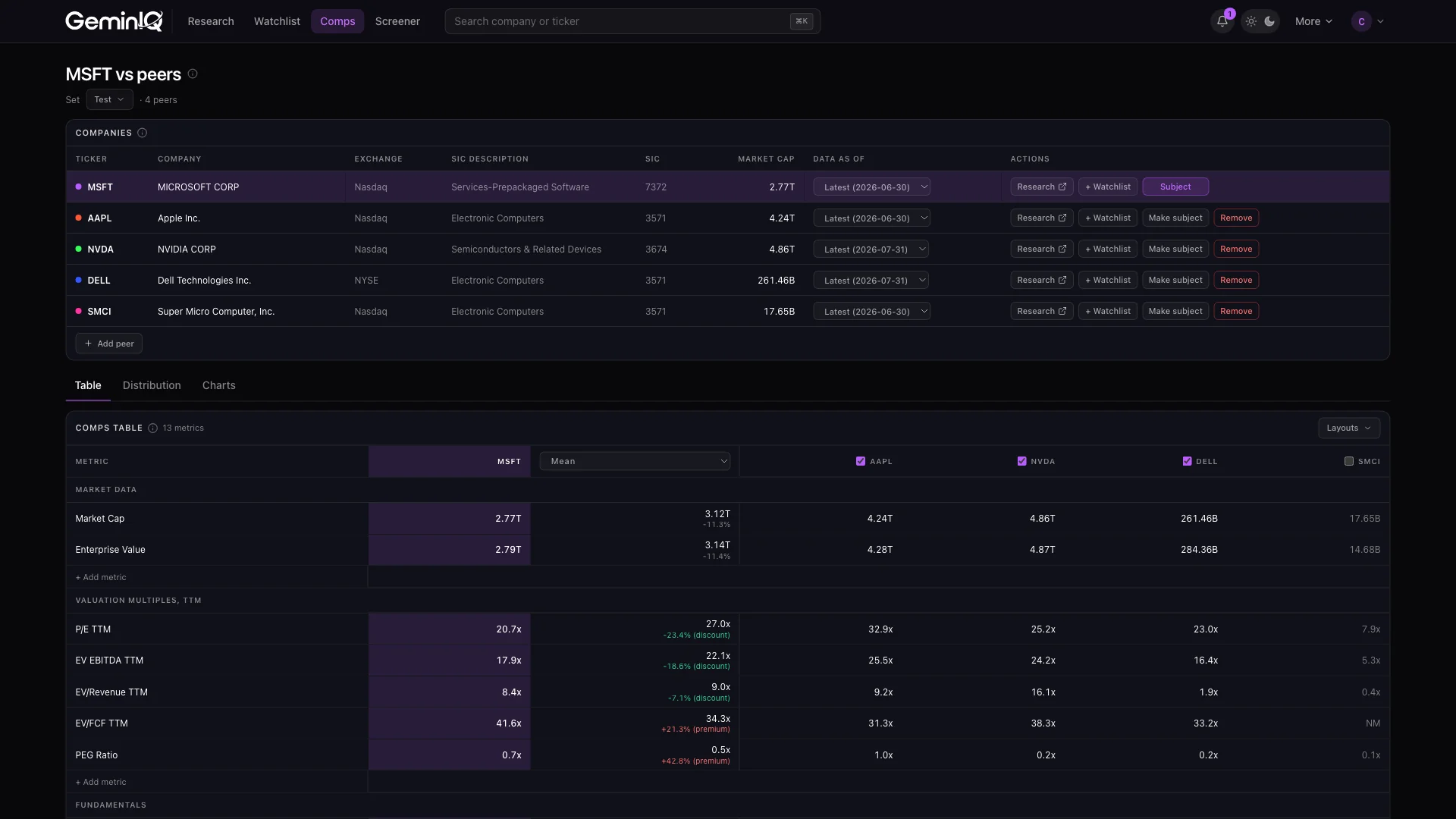Viewport: 1456px width, 819px height.
Task: Switch to dark theme moon icon
Action: (x=1269, y=21)
